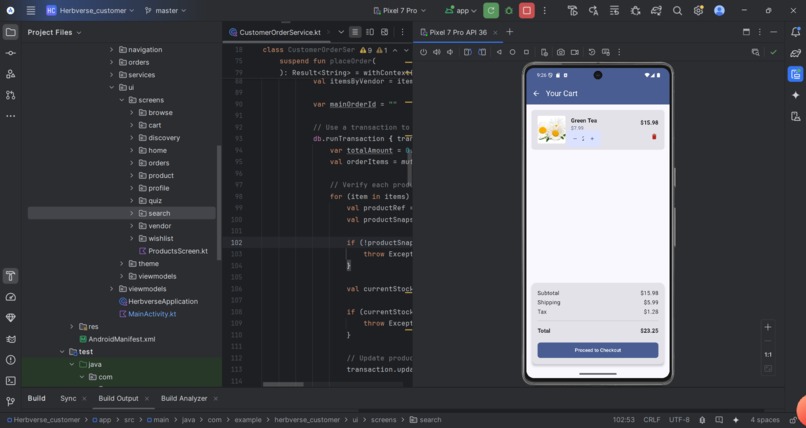This screenshot has height=428, width=806.
Task: Open the Gradle tool window
Action: click(x=795, y=53)
